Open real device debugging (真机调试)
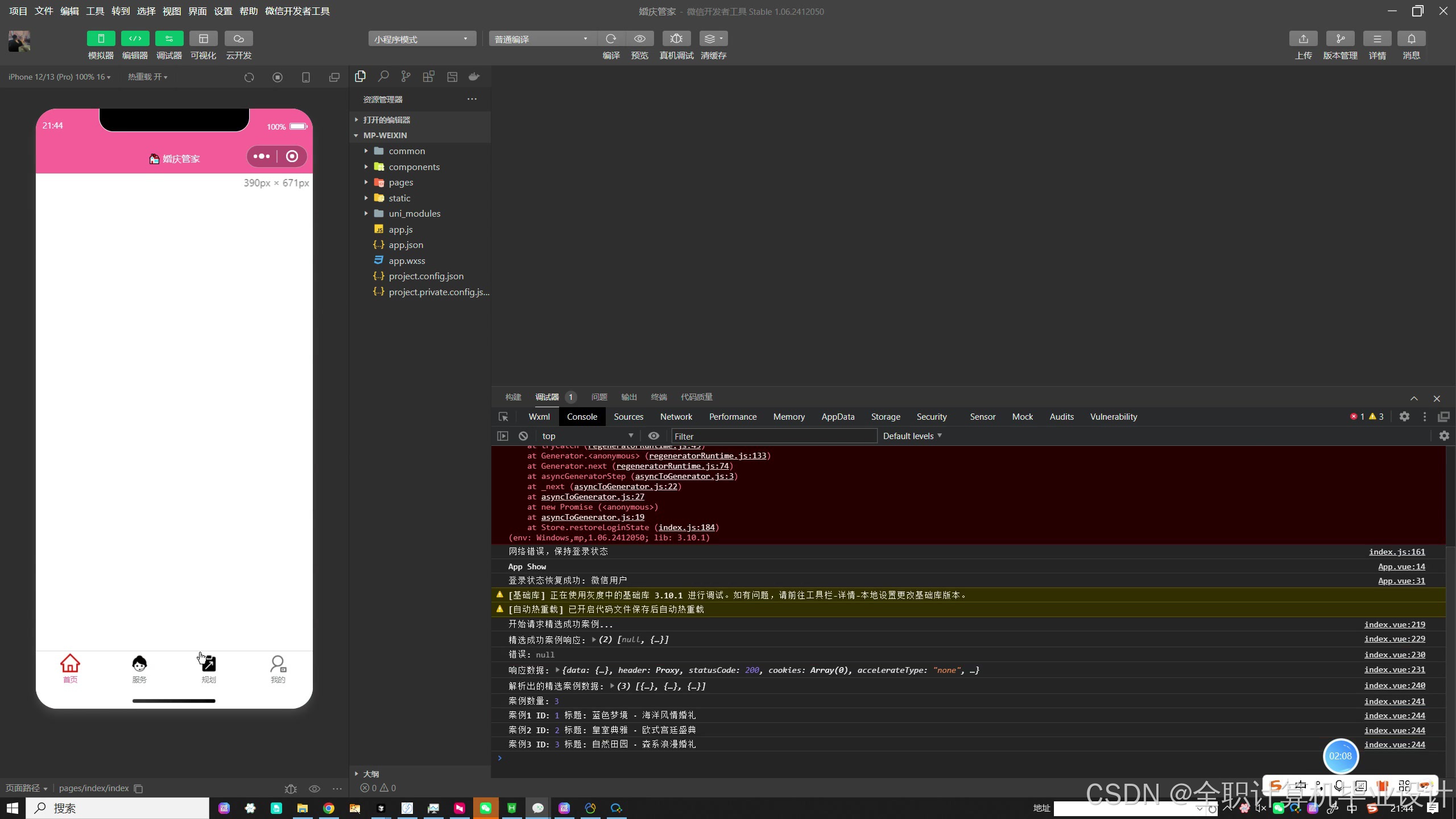 676,39
